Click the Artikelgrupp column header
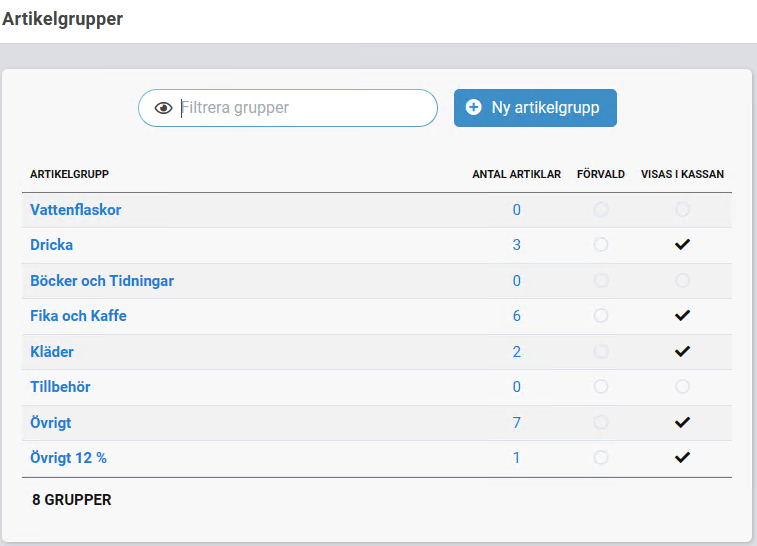The height and width of the screenshot is (546, 757). (x=70, y=174)
